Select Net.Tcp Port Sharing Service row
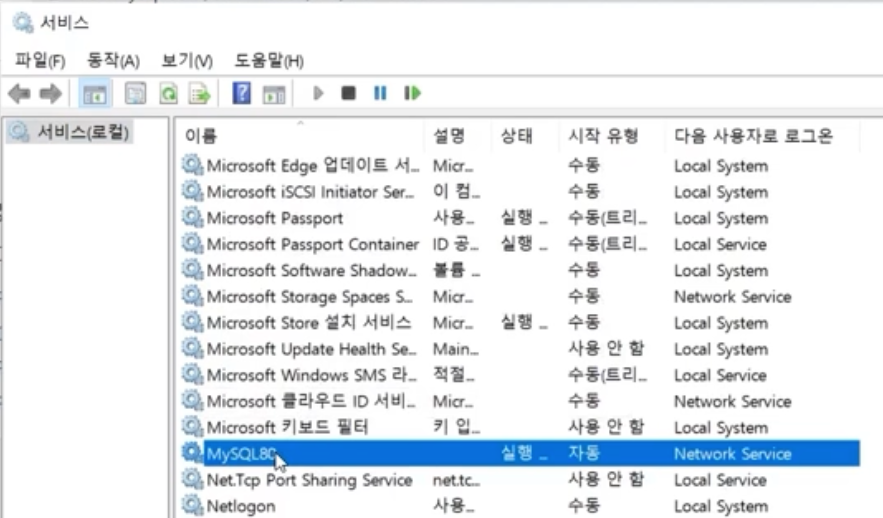The image size is (883, 518). 520,480
